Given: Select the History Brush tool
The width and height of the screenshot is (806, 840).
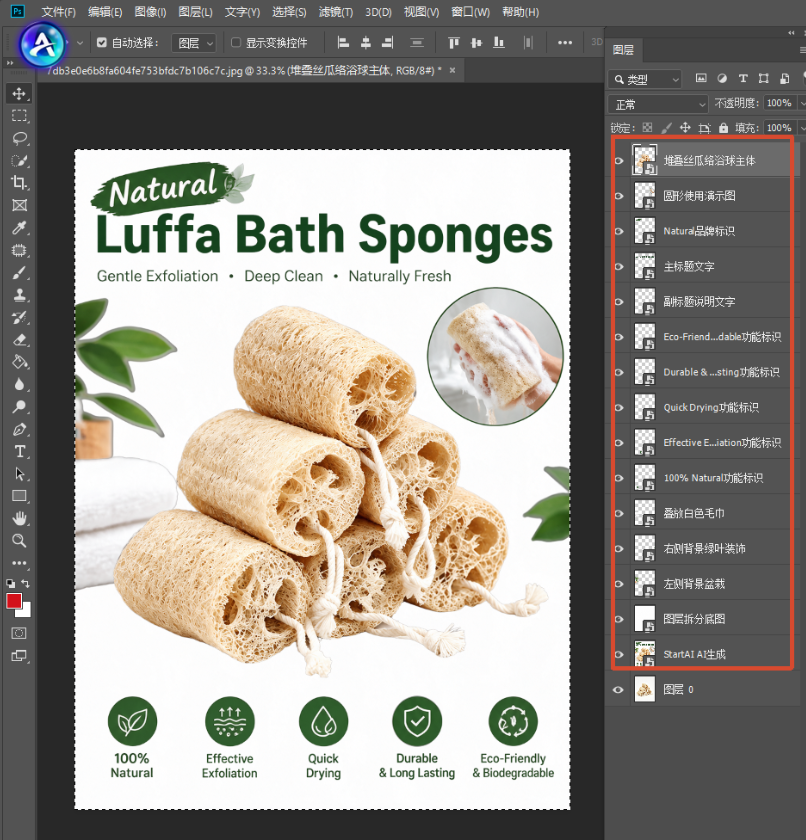Looking at the screenshot, I should [x=19, y=317].
